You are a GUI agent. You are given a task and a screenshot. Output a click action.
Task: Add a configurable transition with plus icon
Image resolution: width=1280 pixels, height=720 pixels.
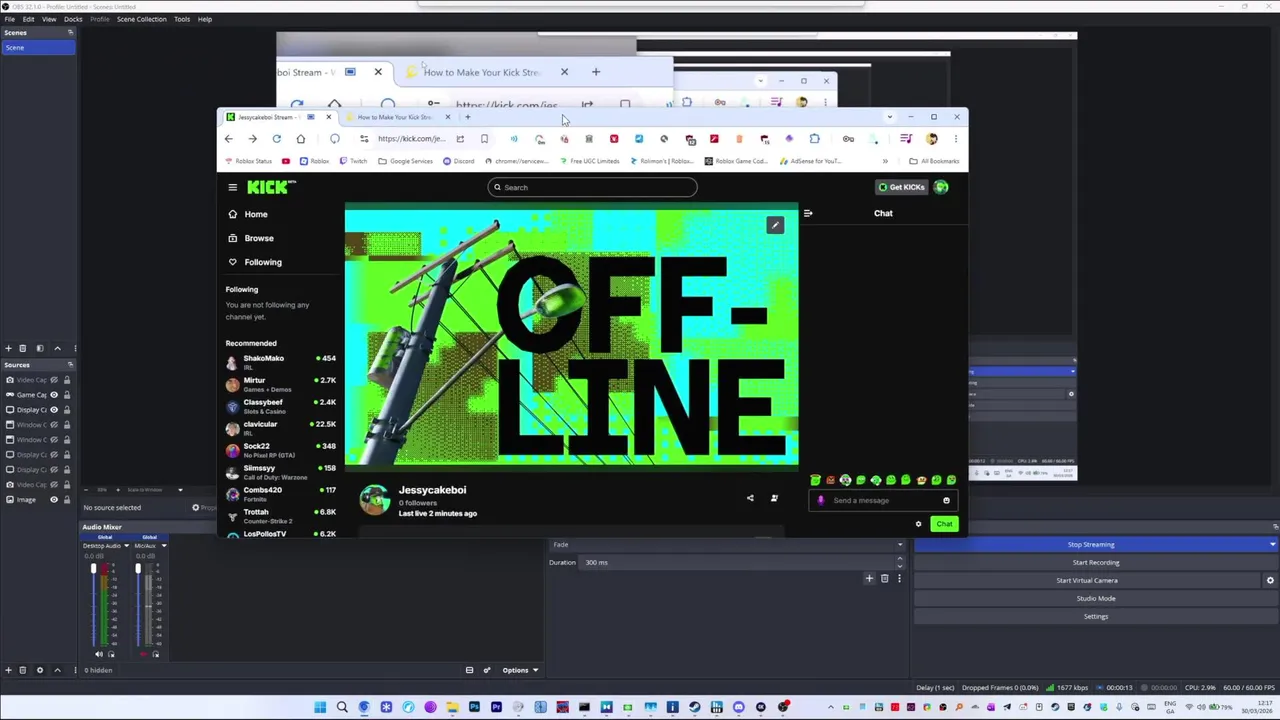pyautogui.click(x=869, y=578)
